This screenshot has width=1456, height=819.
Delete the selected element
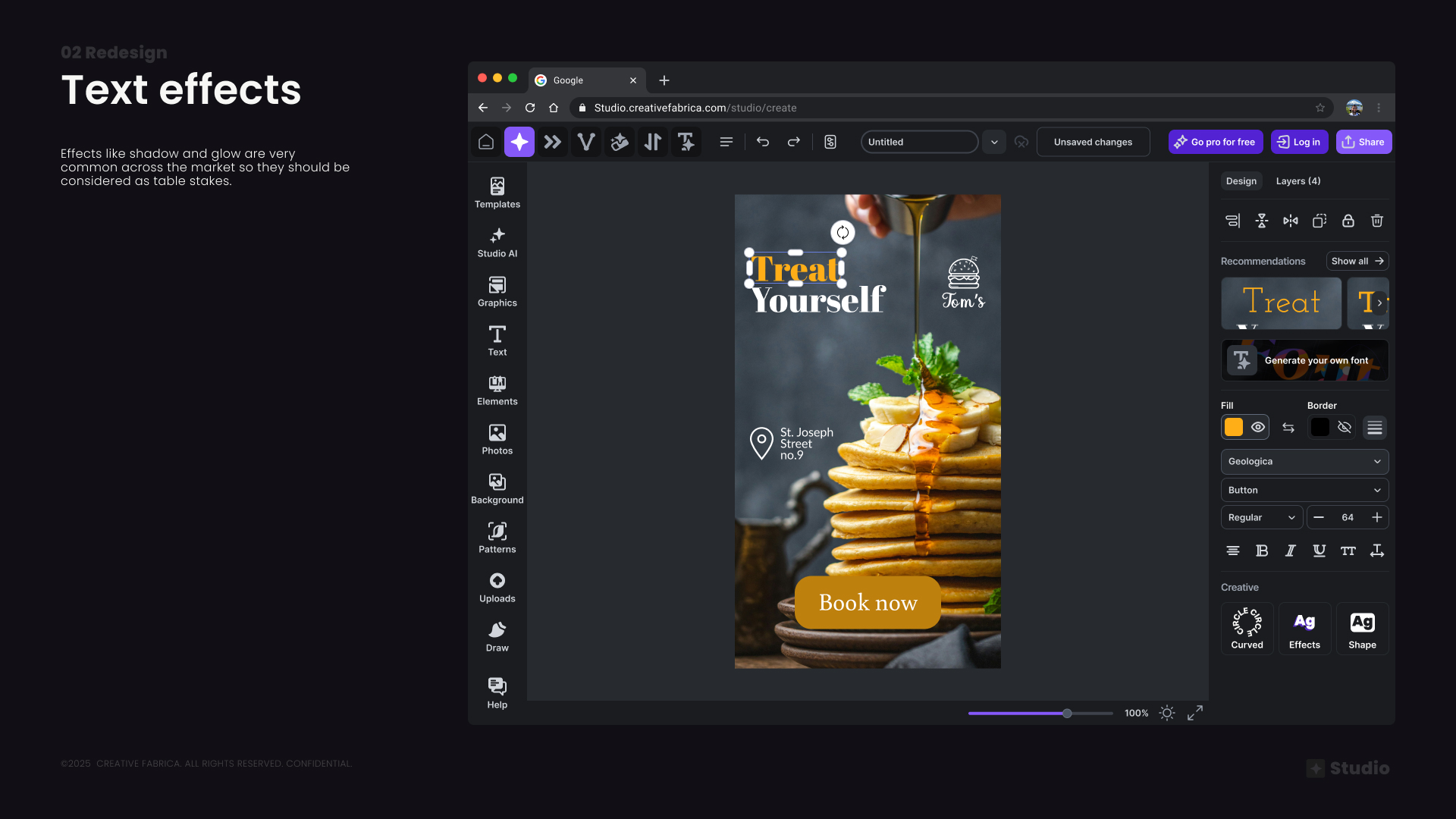coord(1376,221)
